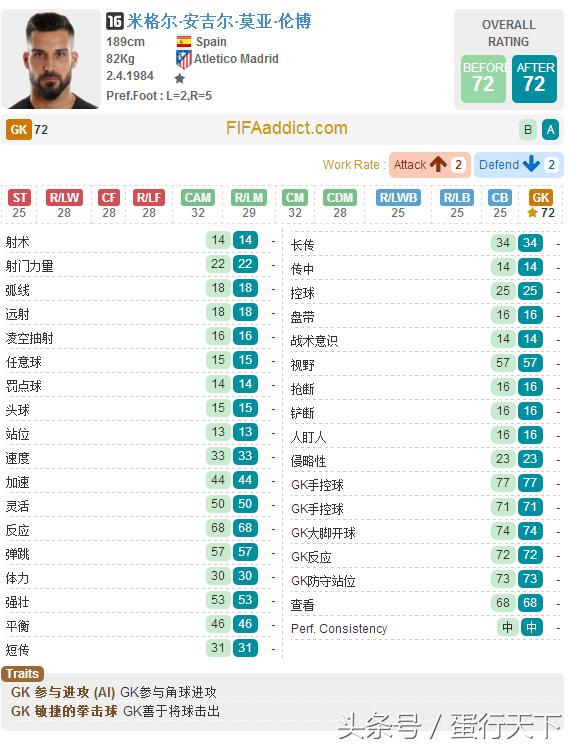The width and height of the screenshot is (579, 750).
Task: Click the after value 57 for 弹跳
Action: point(245,551)
